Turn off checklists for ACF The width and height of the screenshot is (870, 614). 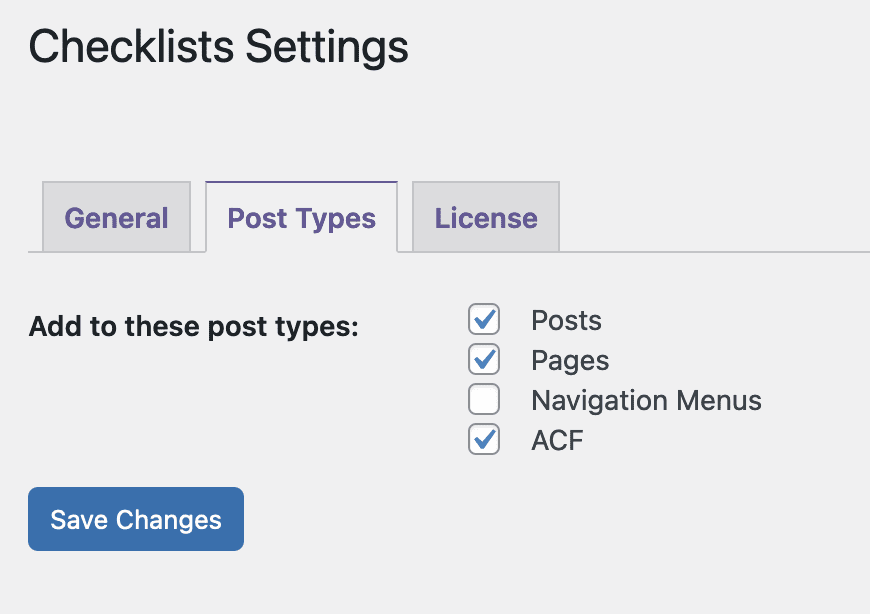tap(483, 439)
